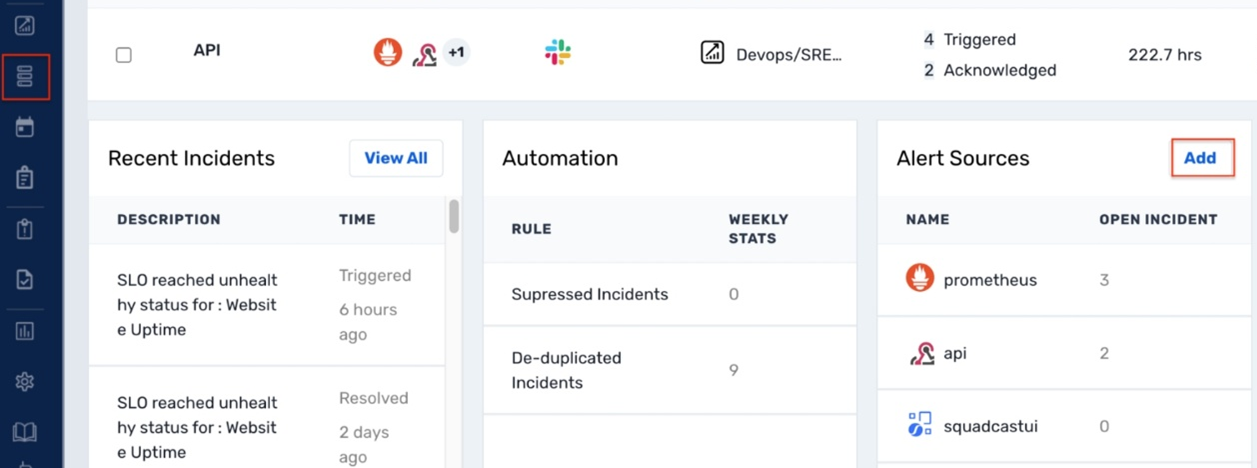Add a new alert source

point(1200,158)
